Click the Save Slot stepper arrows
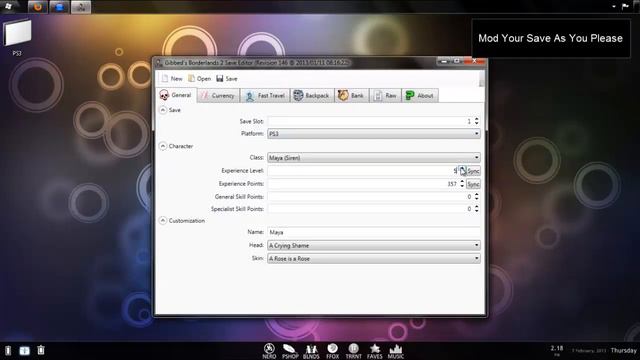The height and width of the screenshot is (360, 640). point(476,121)
